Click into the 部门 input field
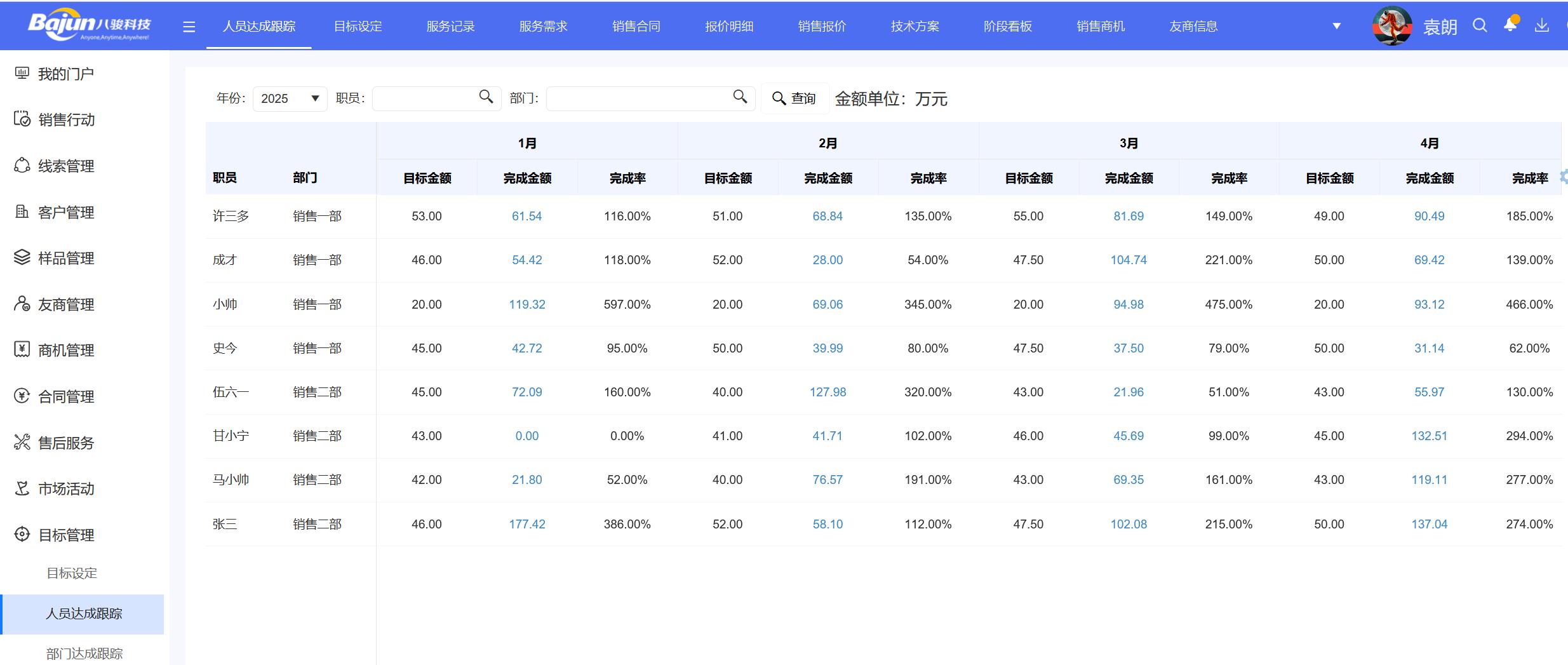This screenshot has height=665, width=1568. tap(638, 98)
